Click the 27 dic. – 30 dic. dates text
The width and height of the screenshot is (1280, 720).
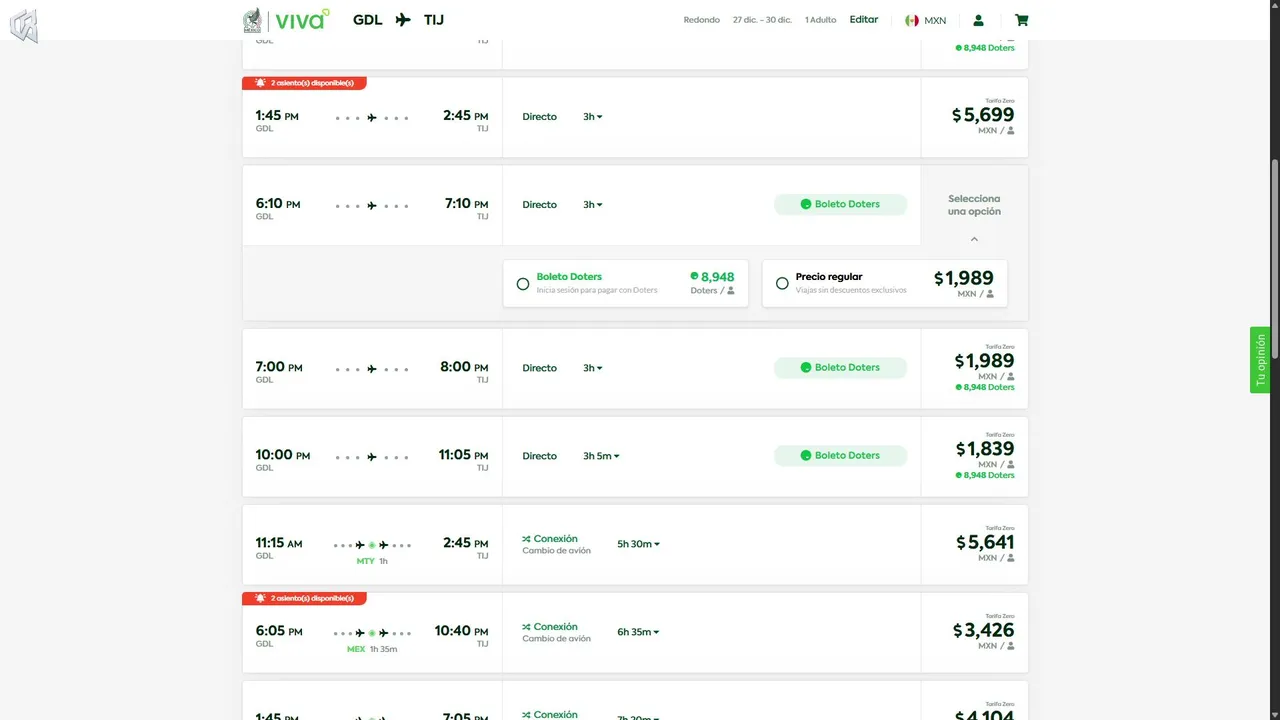pos(762,20)
